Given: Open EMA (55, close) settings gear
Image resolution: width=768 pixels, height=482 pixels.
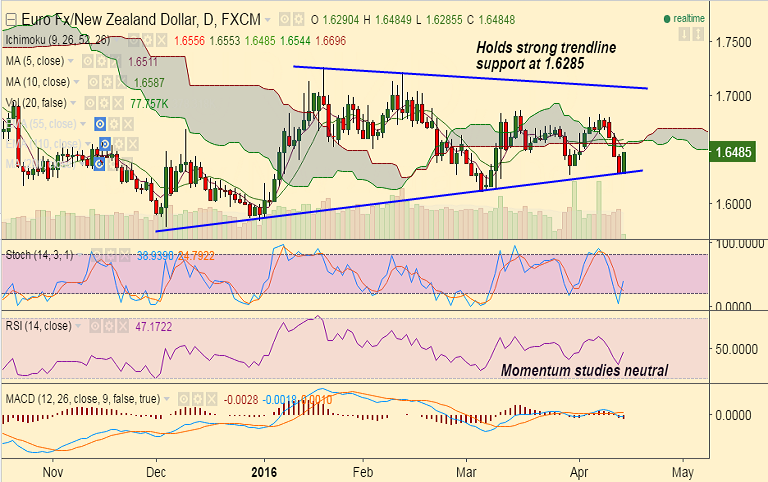Looking at the screenshot, I should (114, 124).
